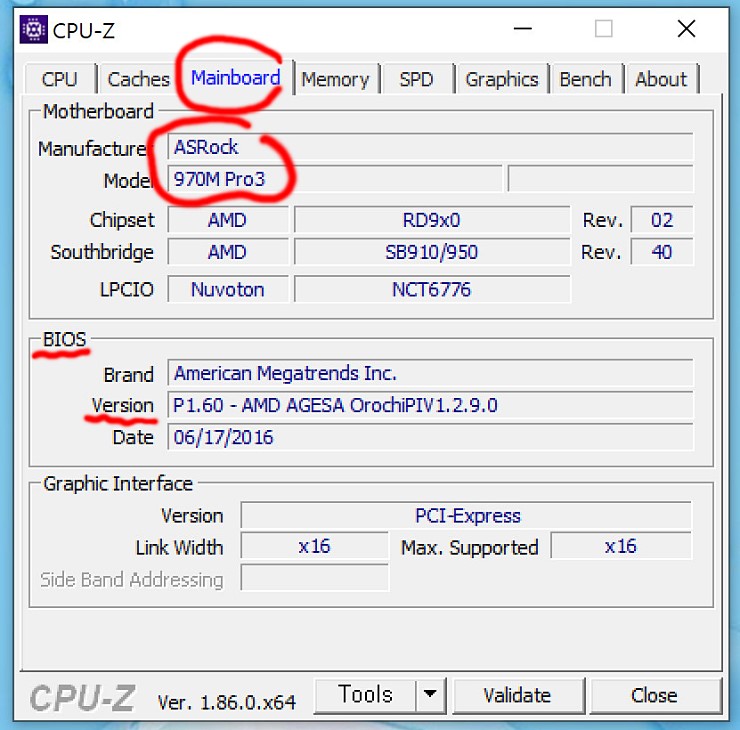Click the Close button
740x730 pixels.
[x=655, y=696]
